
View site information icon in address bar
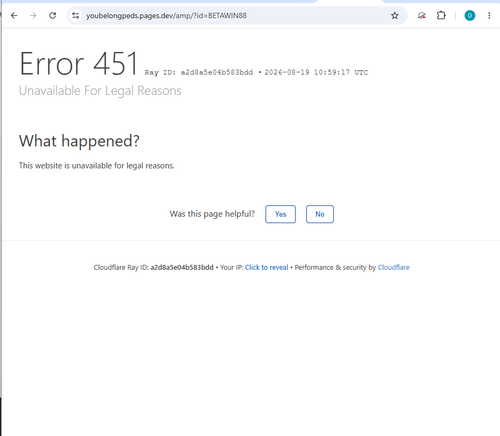pyautogui.click(x=76, y=15)
